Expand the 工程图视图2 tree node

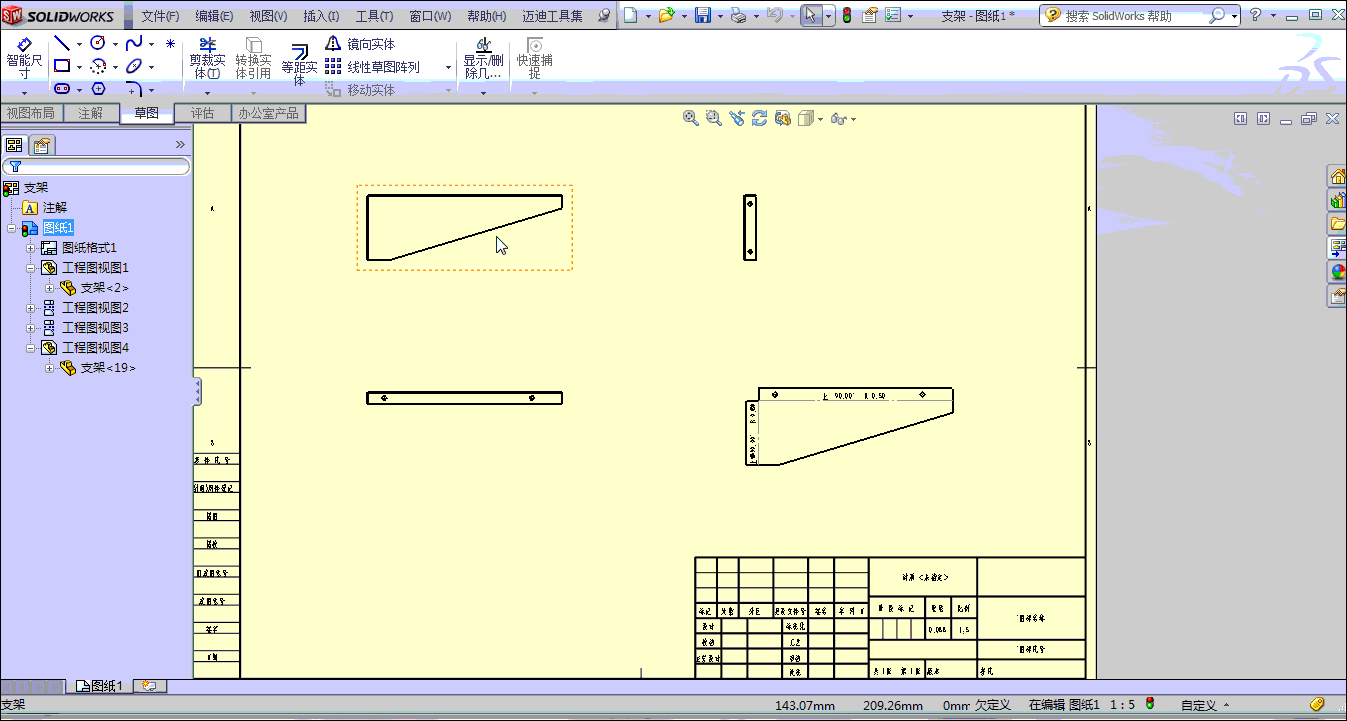click(x=30, y=308)
